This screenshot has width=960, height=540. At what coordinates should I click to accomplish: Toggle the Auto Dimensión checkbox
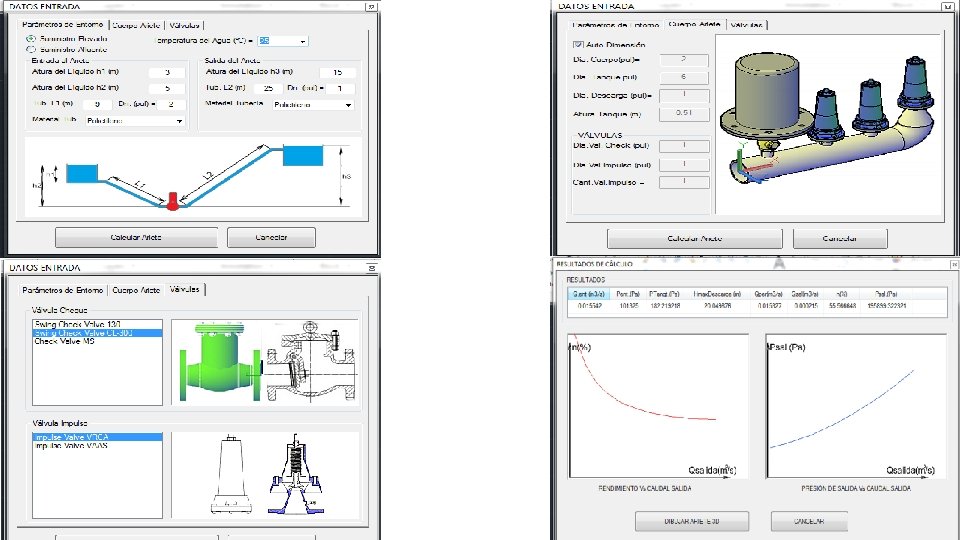click(578, 45)
